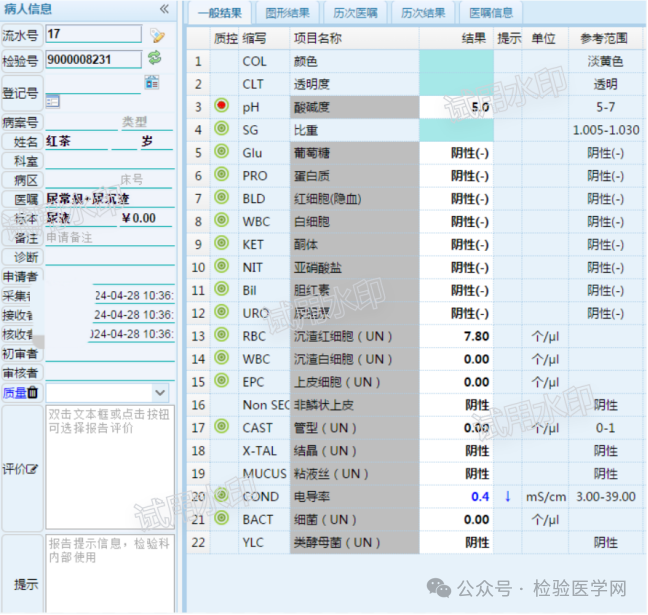This screenshot has width=648, height=615.
Task: Switch to the 图形结果 tab
Action: click(287, 13)
